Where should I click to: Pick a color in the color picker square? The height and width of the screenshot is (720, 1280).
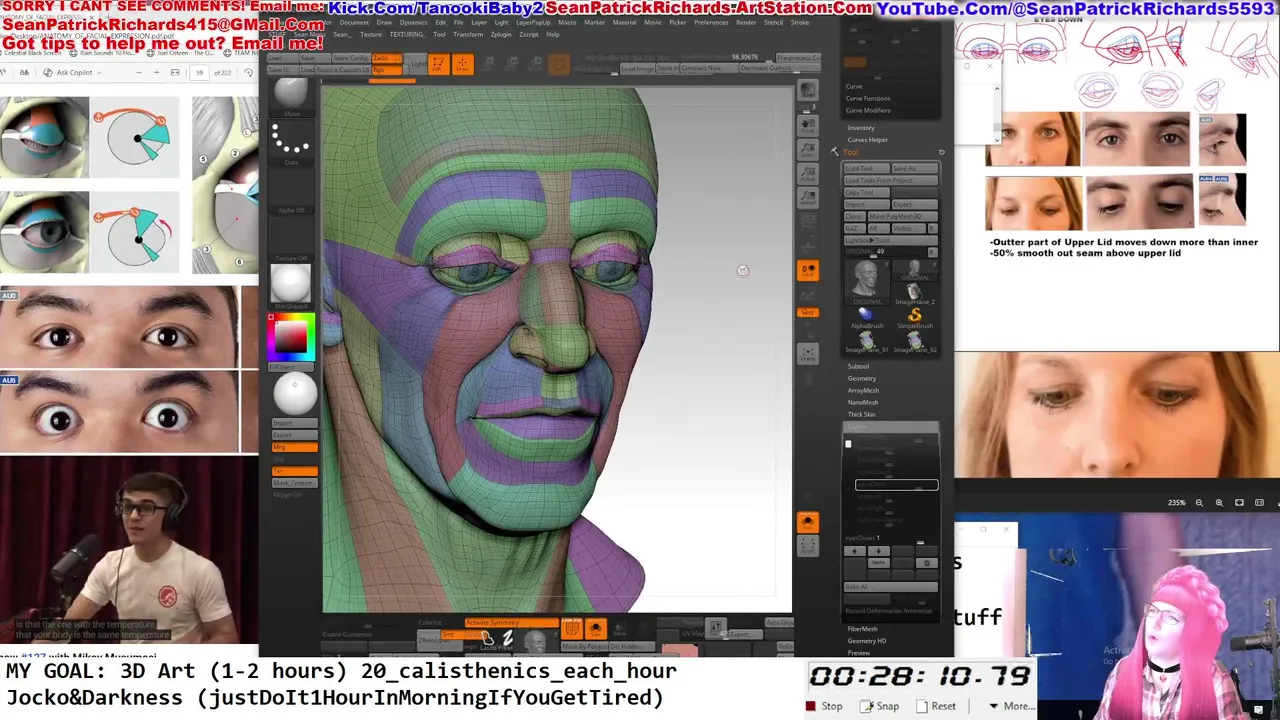(291, 337)
